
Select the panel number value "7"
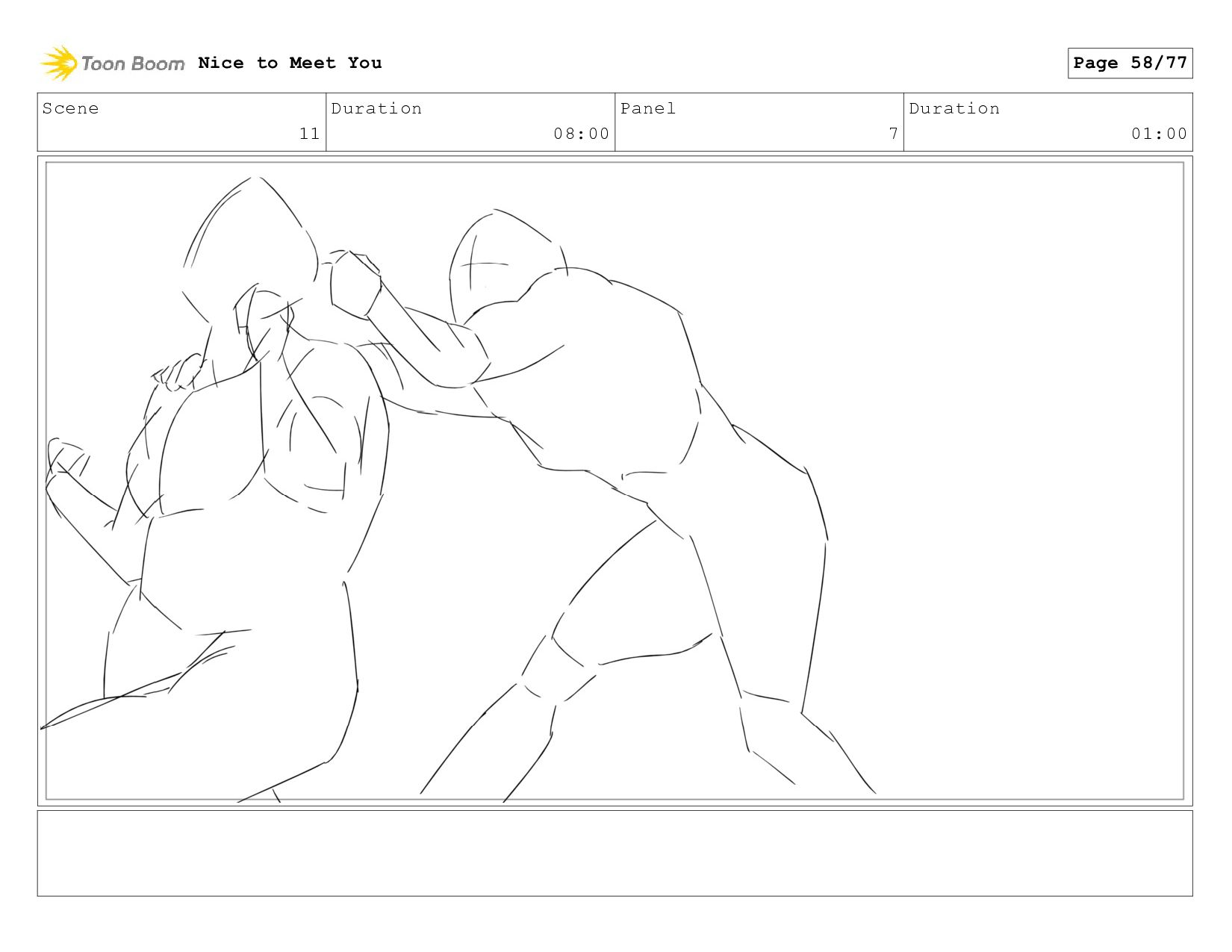point(893,134)
